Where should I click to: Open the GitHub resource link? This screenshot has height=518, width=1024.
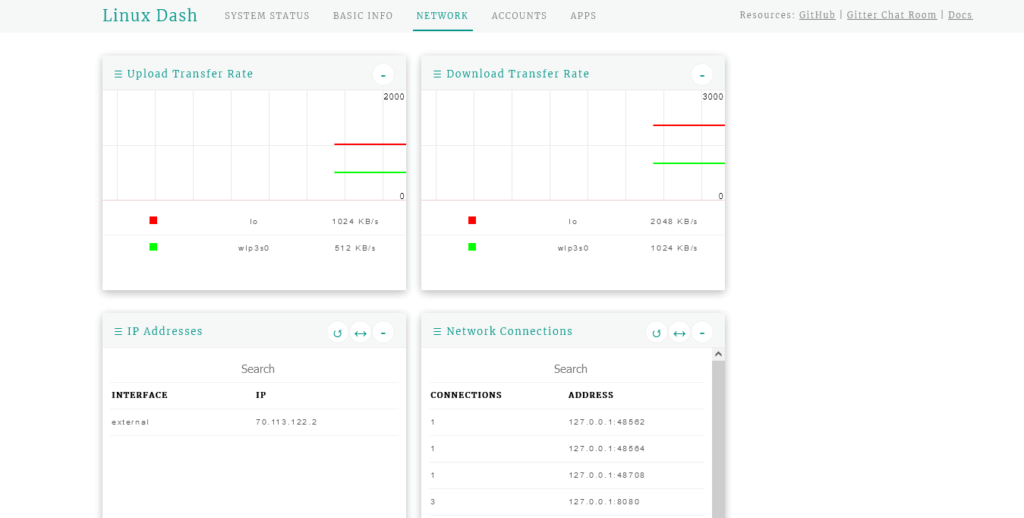817,15
